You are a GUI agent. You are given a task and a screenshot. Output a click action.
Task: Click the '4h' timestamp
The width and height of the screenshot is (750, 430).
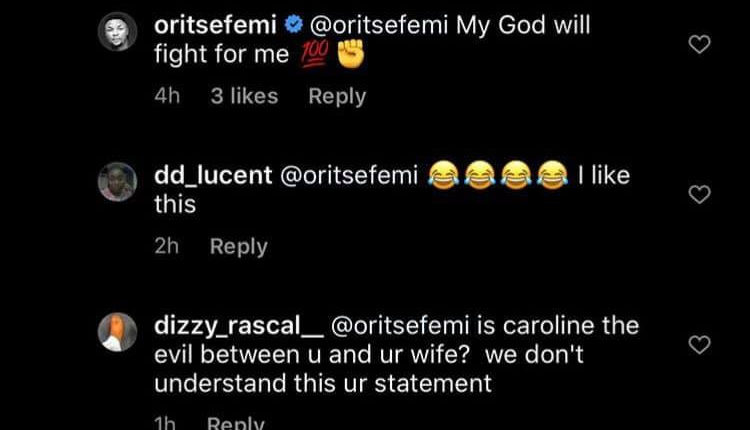click(x=166, y=97)
